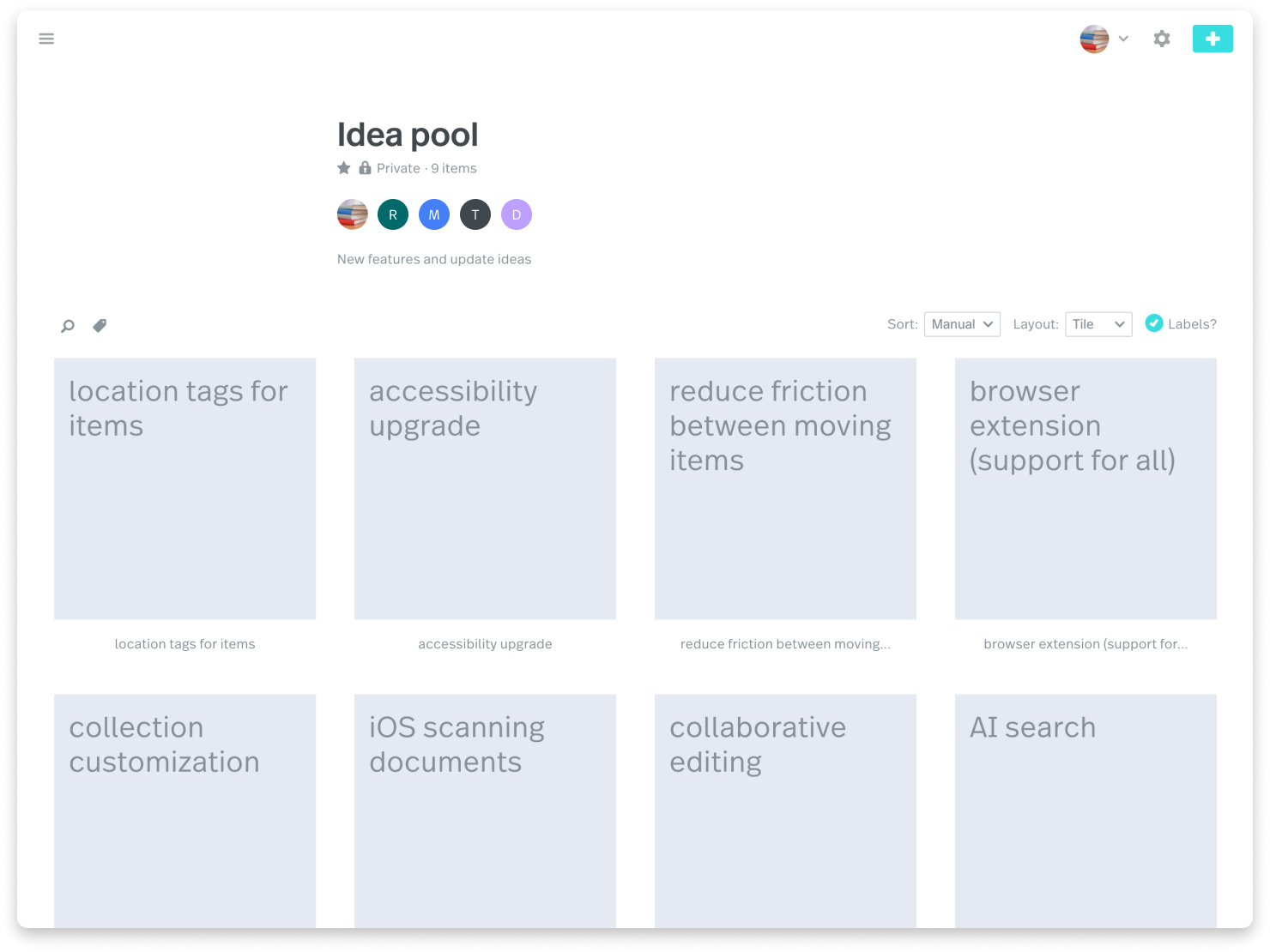Click the teal plus add button
Viewport: 1270px width, 952px height.
(x=1212, y=39)
